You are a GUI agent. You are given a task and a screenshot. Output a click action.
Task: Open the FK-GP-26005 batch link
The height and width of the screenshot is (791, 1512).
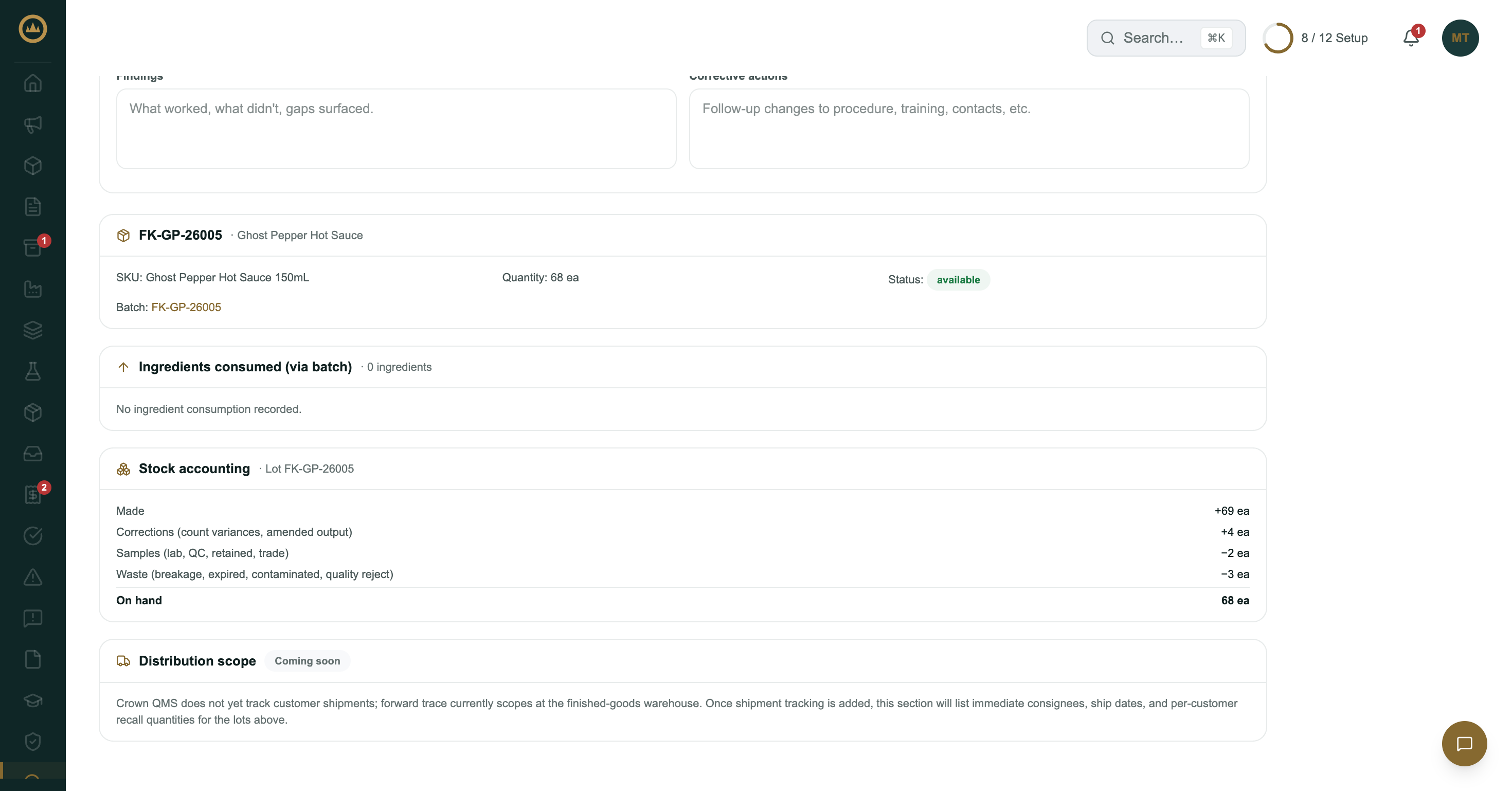pyautogui.click(x=186, y=308)
